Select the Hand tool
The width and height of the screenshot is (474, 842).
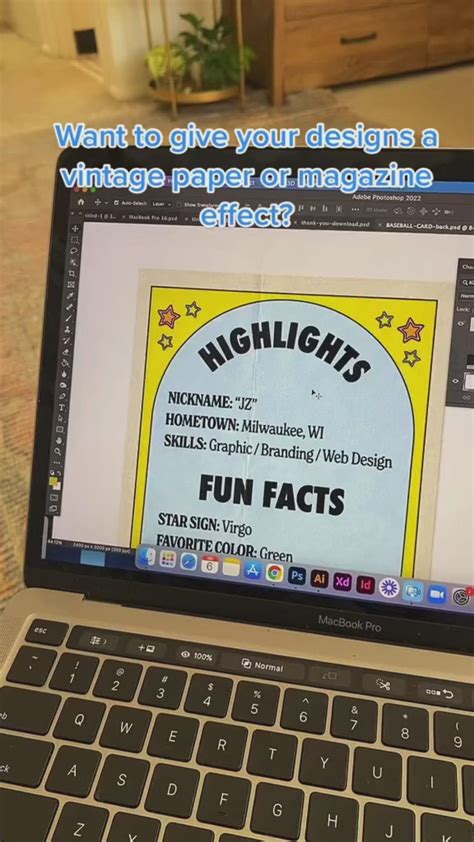click(59, 440)
